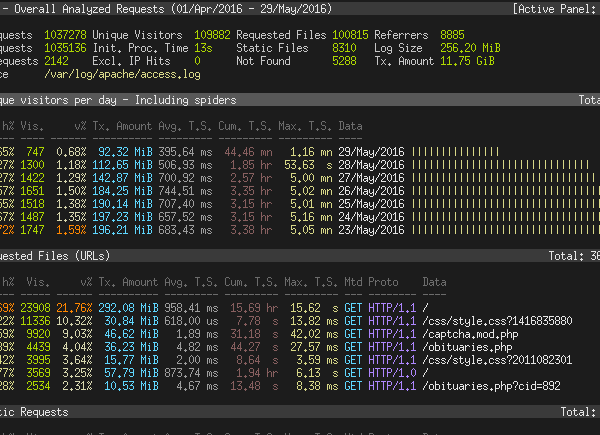Select the /obituaries.php row
Screen dimensions: 600x435
tap(300, 347)
